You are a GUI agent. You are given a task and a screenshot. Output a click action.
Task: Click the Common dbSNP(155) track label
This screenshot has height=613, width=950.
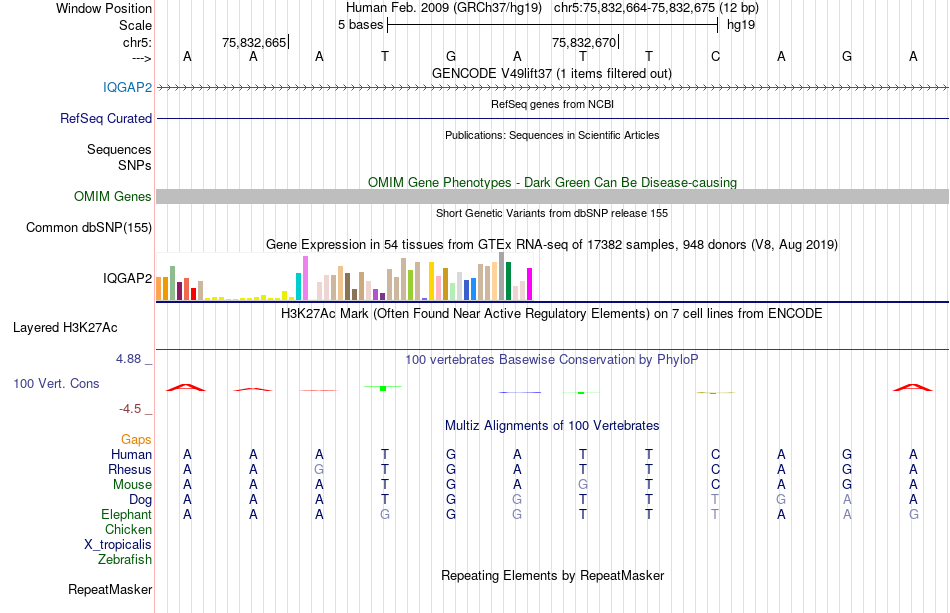pos(89,228)
